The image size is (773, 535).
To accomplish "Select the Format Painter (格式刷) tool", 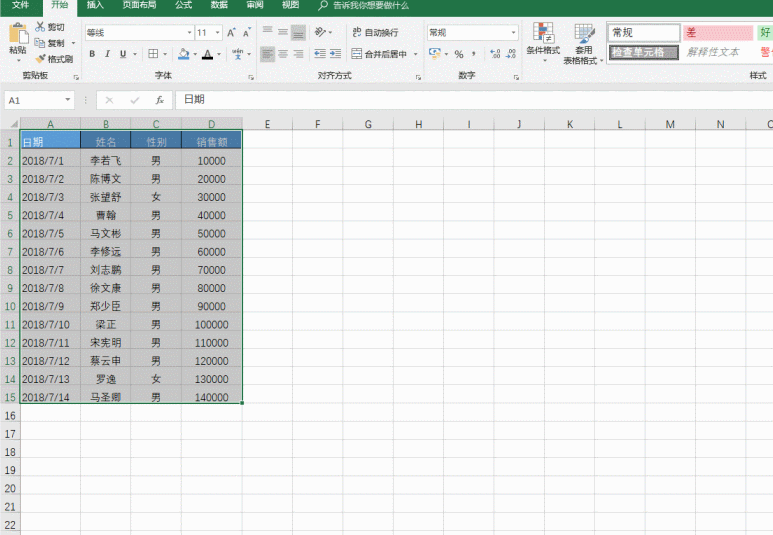I will (x=40, y=58).
